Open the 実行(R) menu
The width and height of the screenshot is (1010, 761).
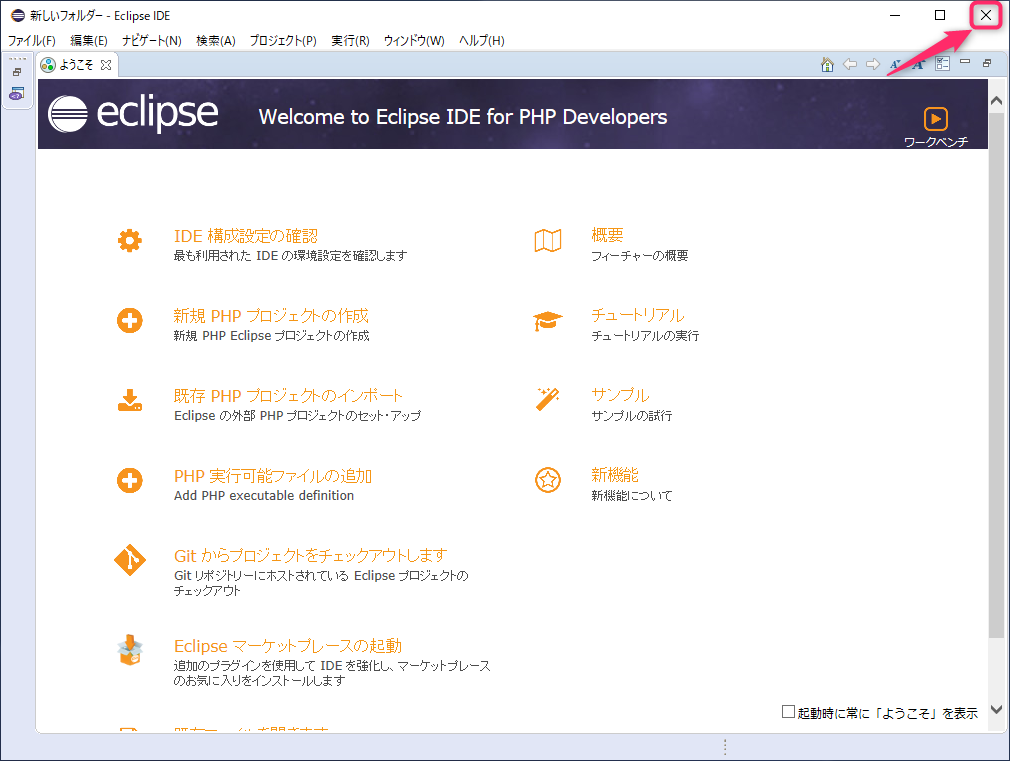click(350, 41)
